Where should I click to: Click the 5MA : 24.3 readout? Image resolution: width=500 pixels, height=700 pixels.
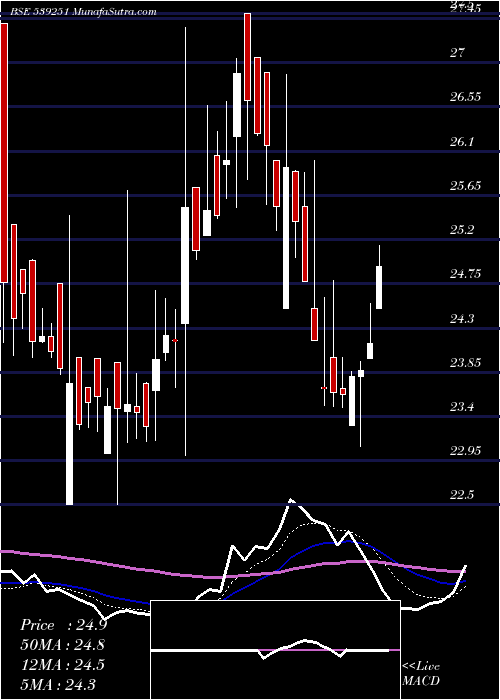(58, 684)
